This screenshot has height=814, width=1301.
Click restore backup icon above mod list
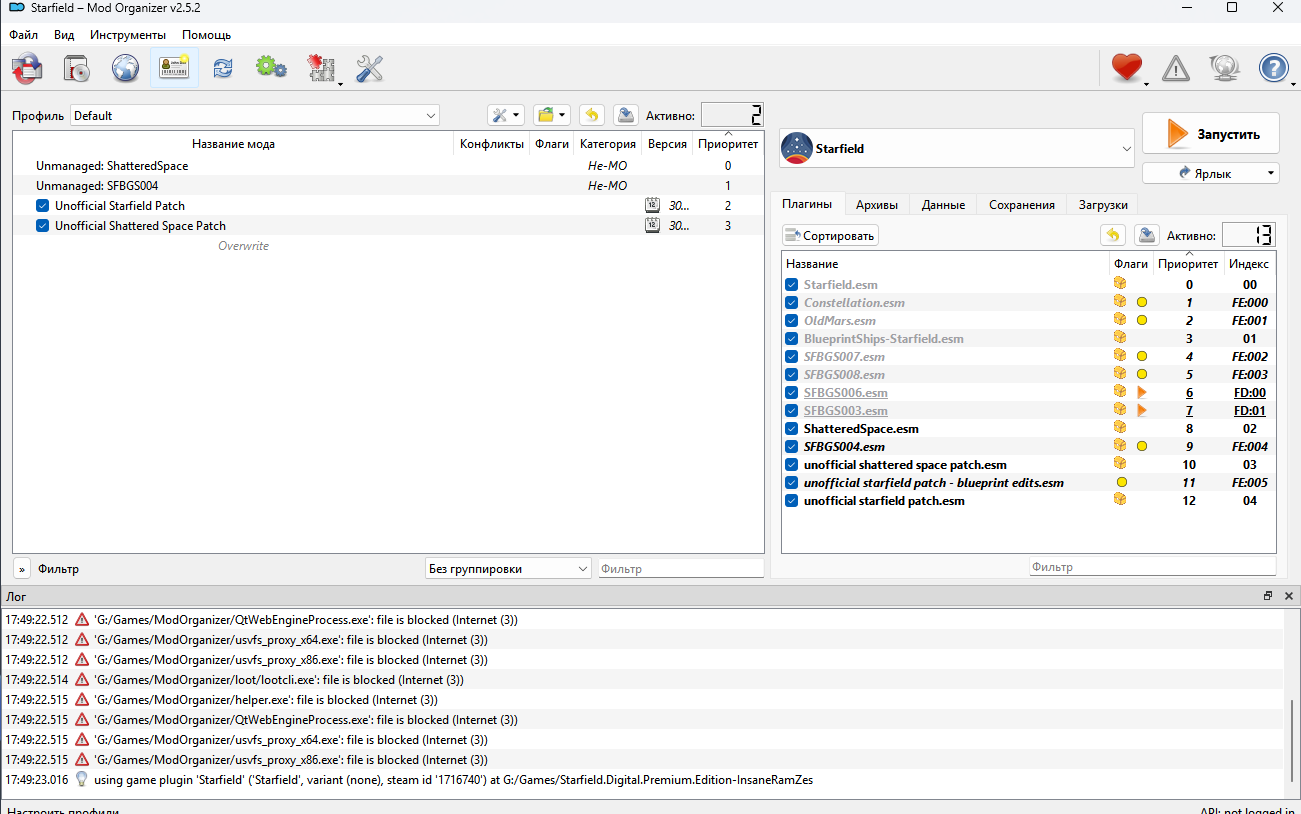point(591,115)
